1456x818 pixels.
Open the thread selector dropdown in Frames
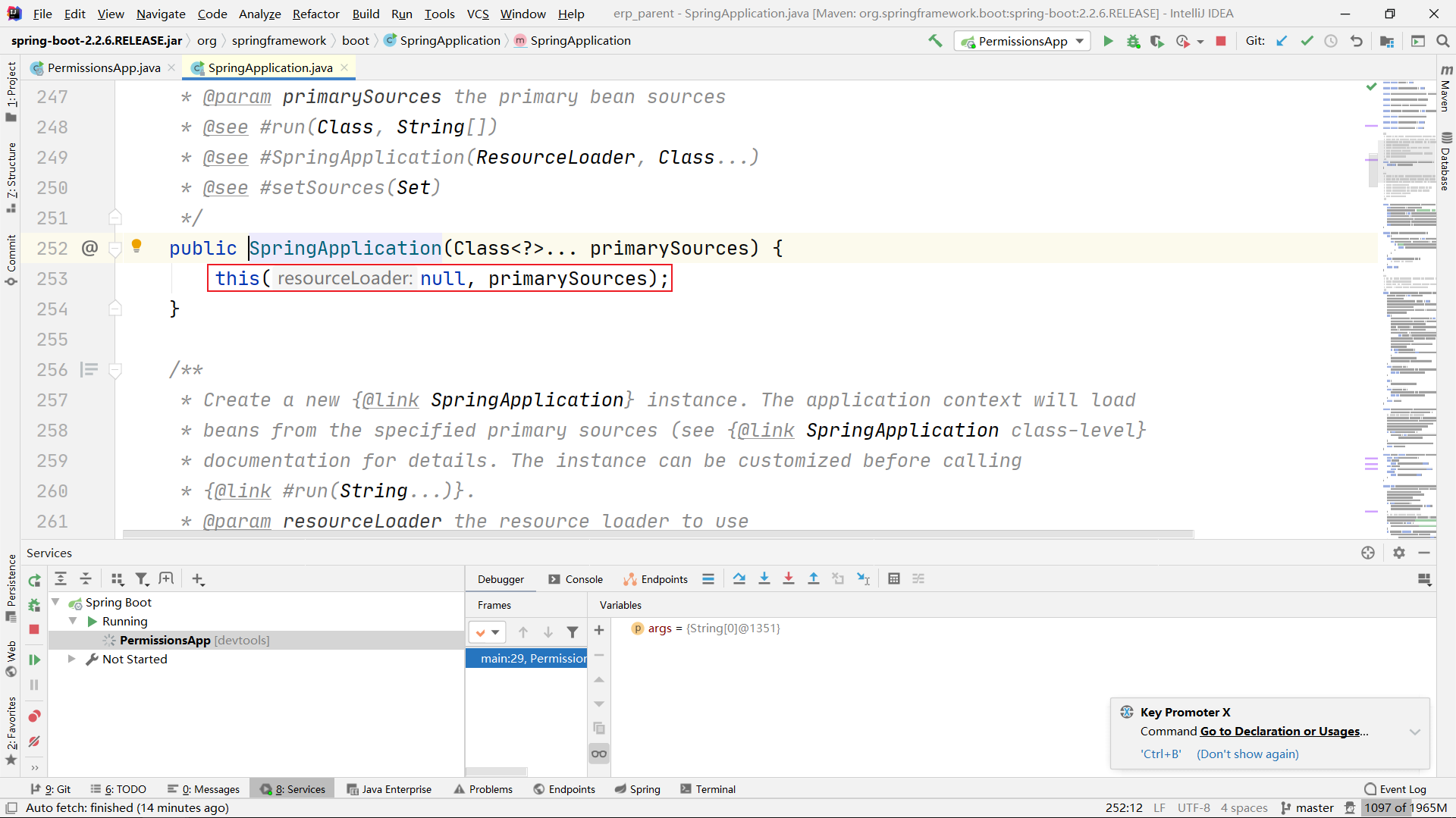487,632
